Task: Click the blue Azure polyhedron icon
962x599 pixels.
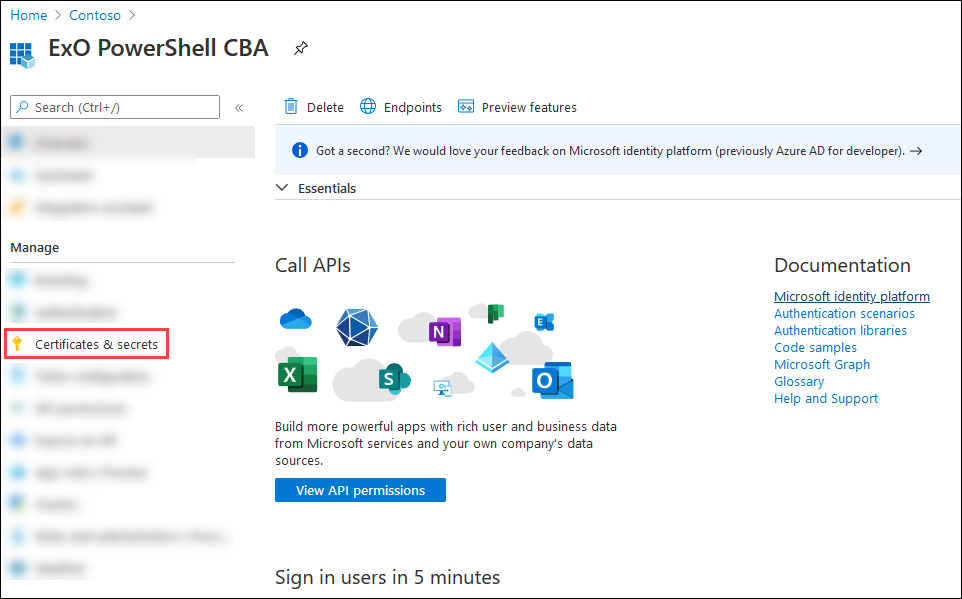Action: [x=356, y=328]
